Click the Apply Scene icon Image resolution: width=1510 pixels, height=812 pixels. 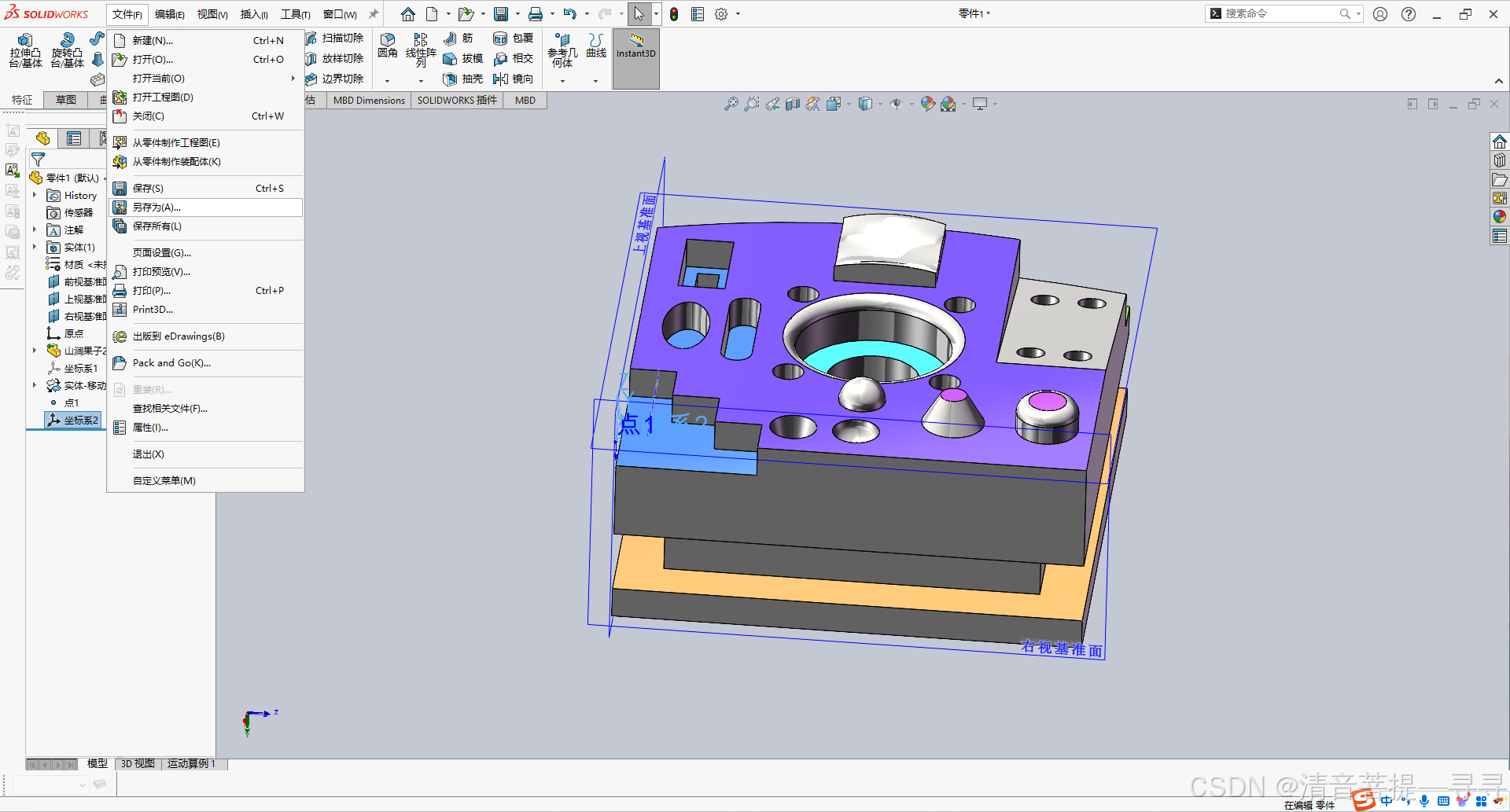click(x=948, y=104)
